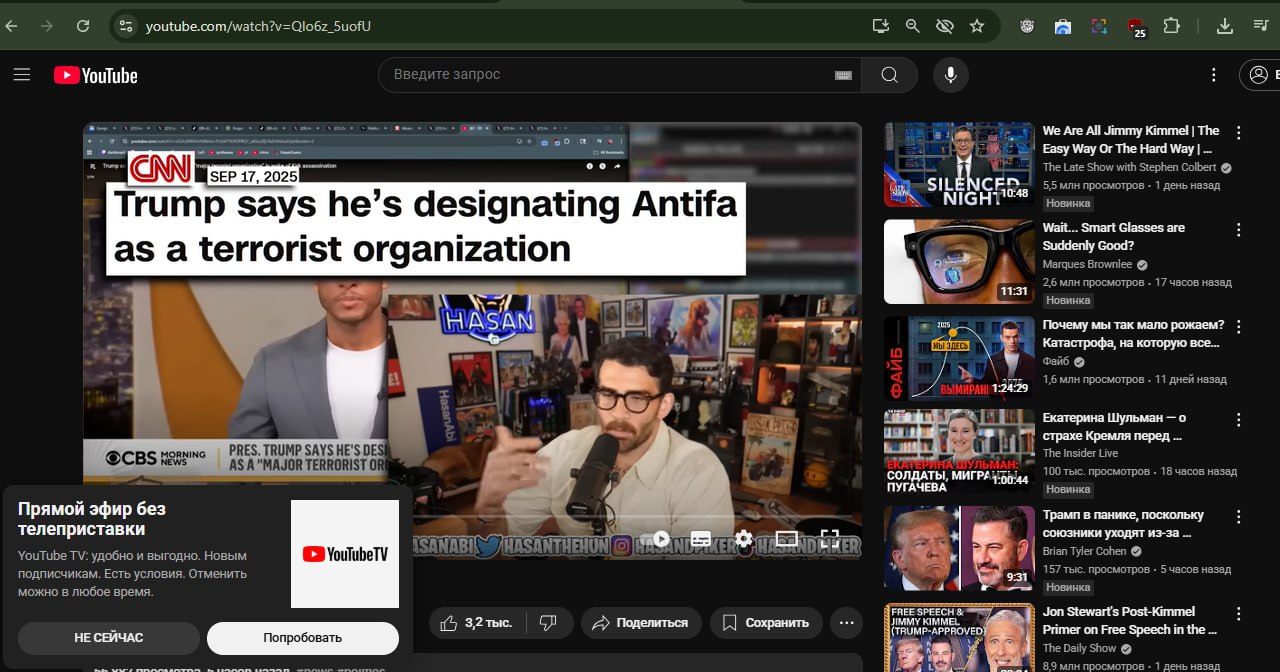This screenshot has width=1280, height=672.
Task: Open 'Почему мы так мало рожаем?' title
Action: pyautogui.click(x=1133, y=333)
